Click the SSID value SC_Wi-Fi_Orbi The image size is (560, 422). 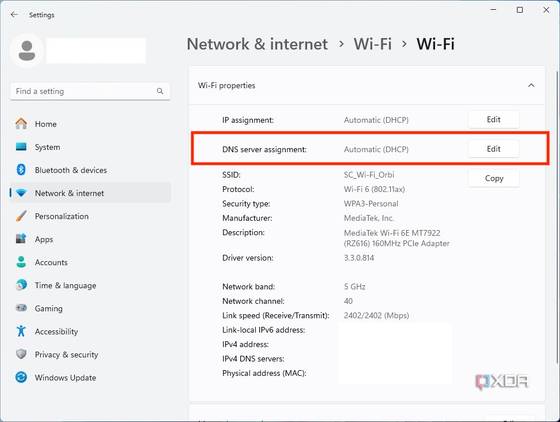[x=369, y=175]
